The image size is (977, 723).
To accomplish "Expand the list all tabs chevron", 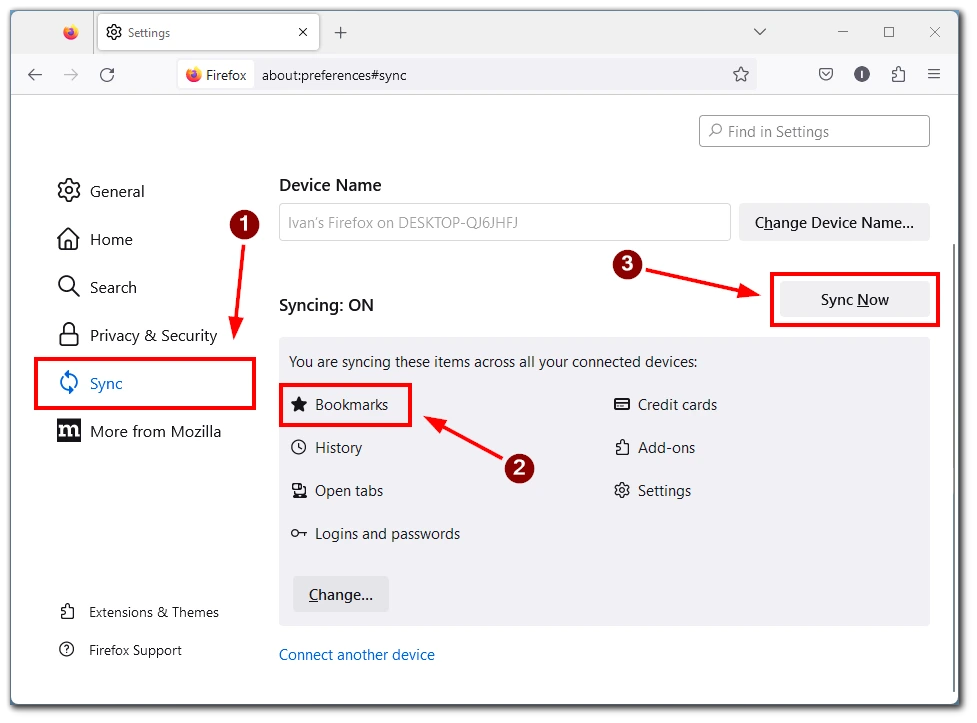I will (x=760, y=31).
